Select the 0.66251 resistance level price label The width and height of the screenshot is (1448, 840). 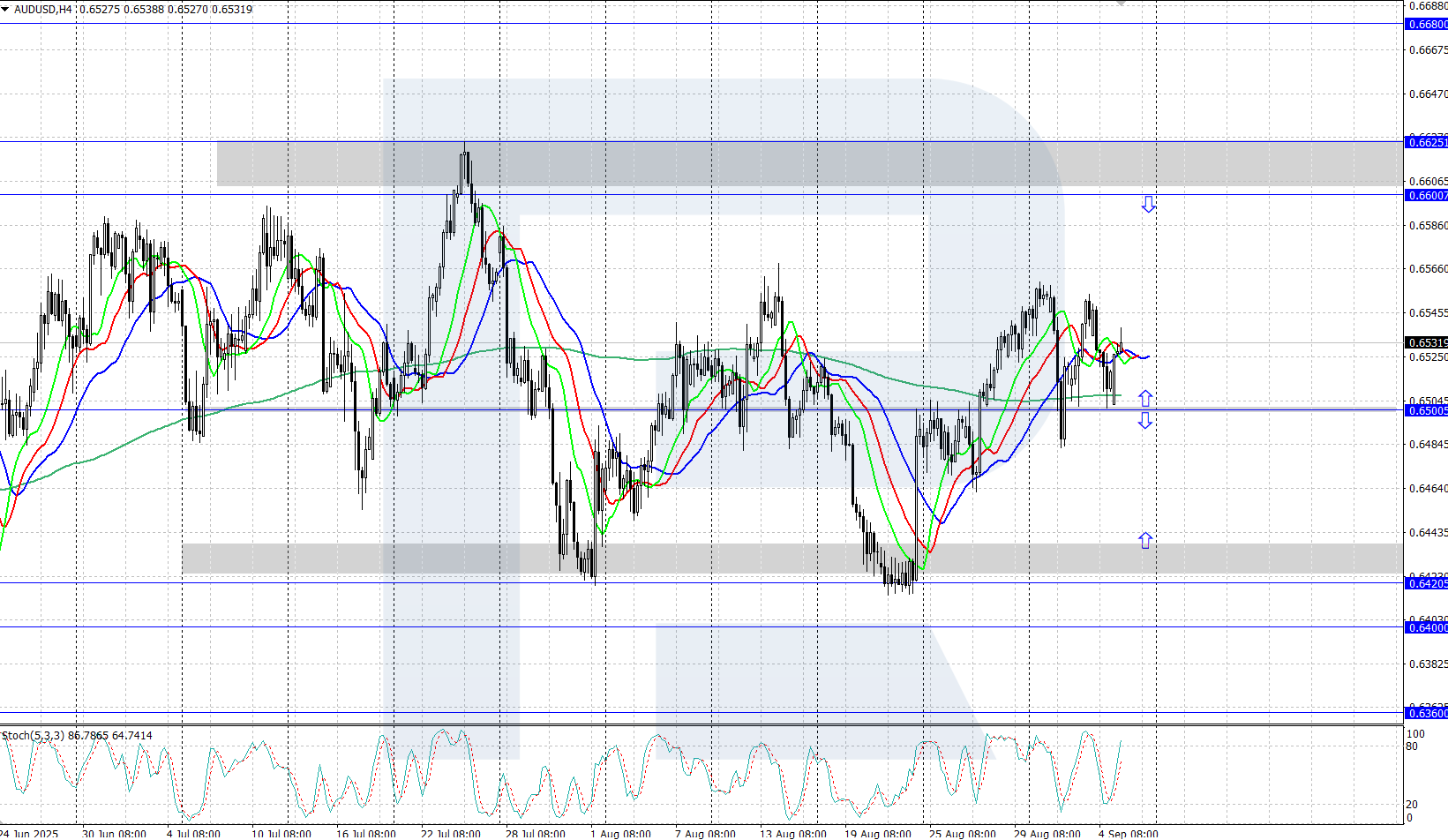(1425, 142)
